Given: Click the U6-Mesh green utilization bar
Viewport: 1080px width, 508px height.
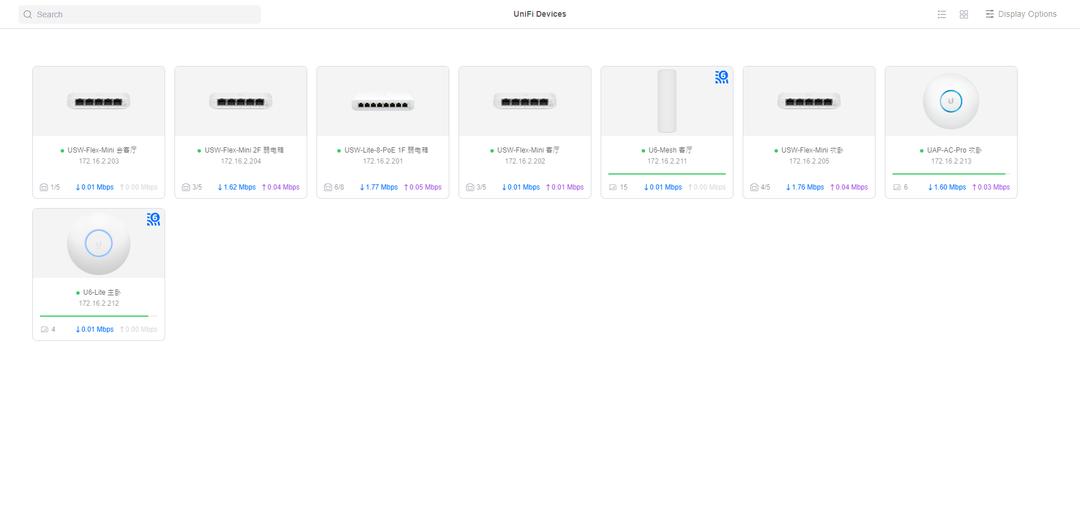Looking at the screenshot, I should [666, 174].
